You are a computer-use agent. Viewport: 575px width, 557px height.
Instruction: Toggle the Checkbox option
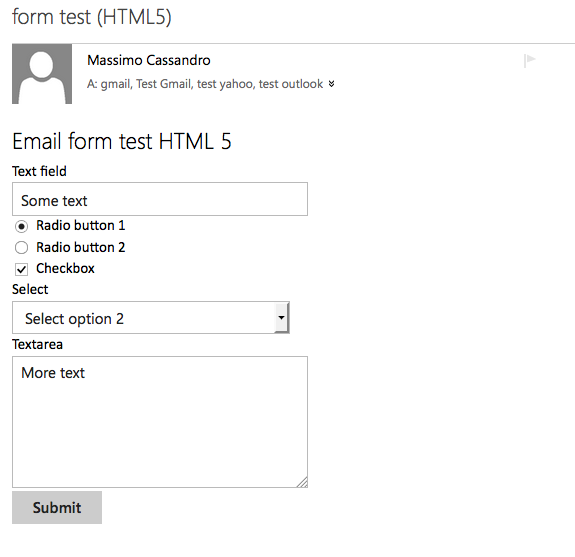coord(21,270)
